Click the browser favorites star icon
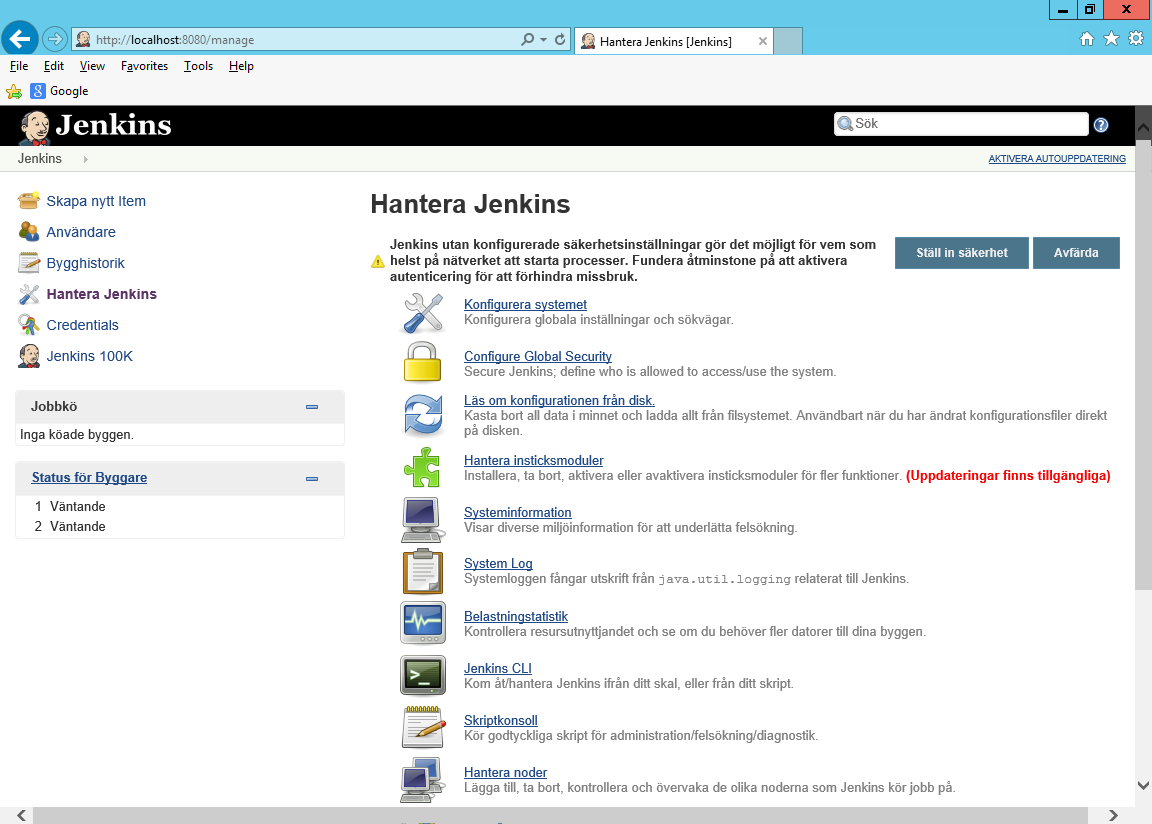The height and width of the screenshot is (824, 1152). click(x=1112, y=39)
